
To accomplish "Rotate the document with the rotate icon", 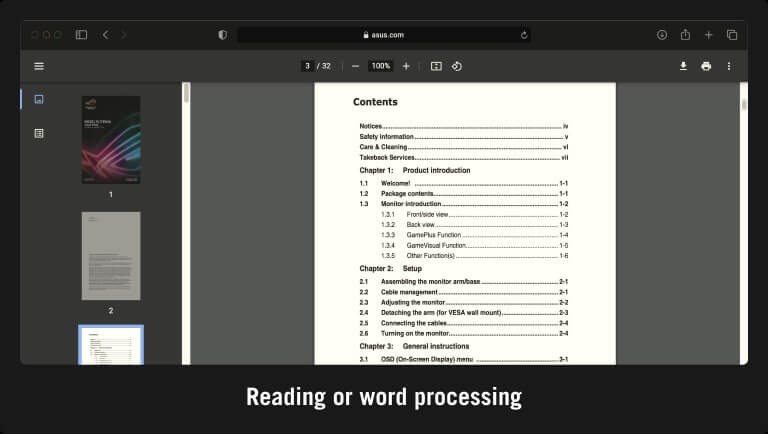I will tap(457, 66).
